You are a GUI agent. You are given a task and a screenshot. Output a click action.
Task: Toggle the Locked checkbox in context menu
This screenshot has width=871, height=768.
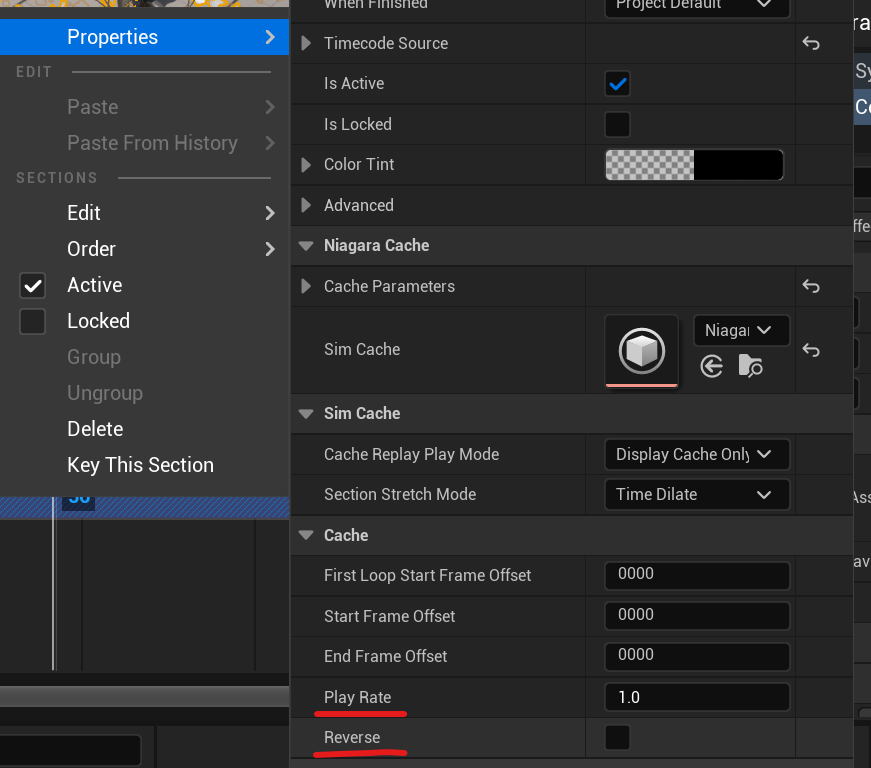point(33,322)
